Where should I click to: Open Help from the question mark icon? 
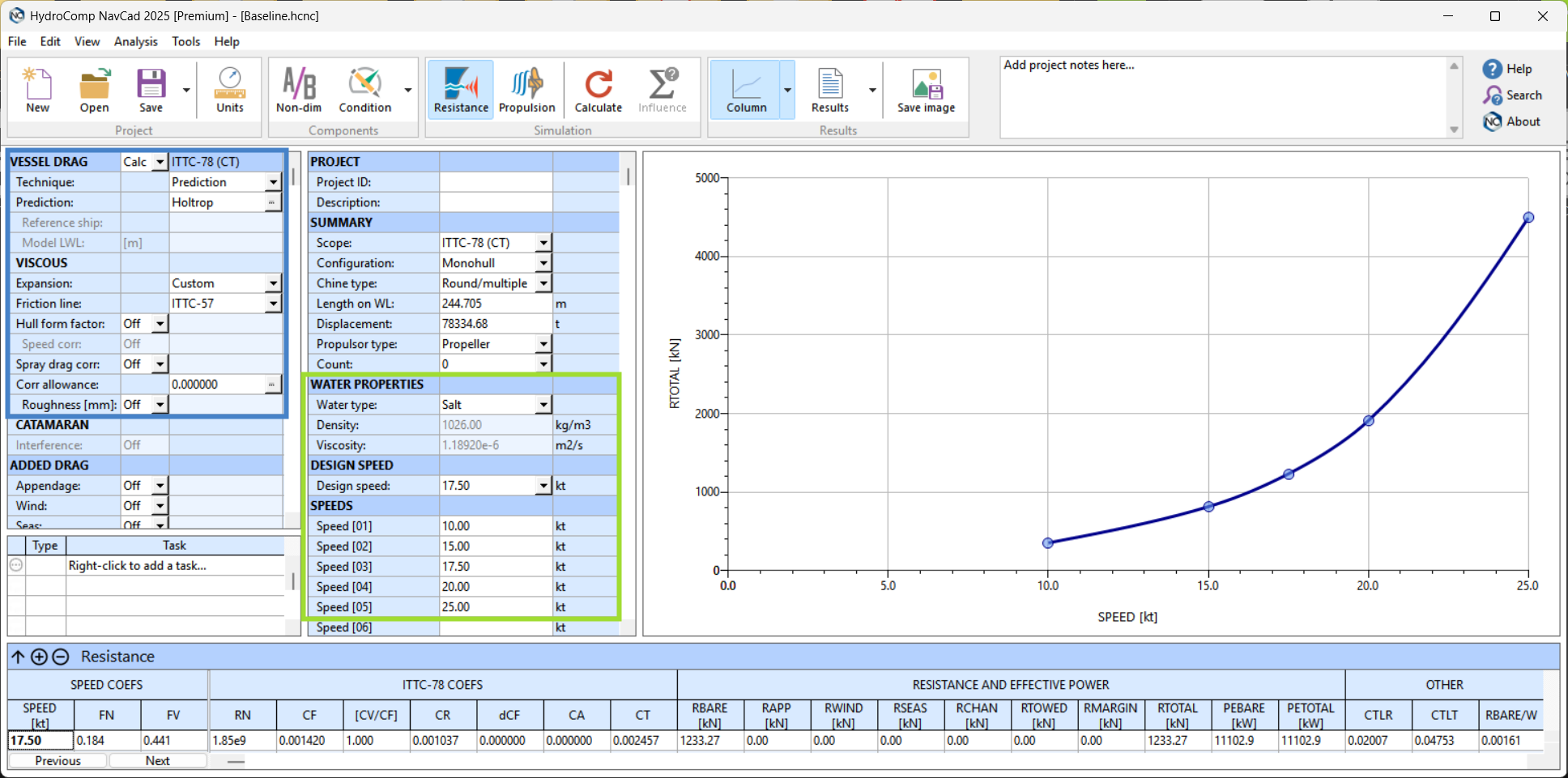[x=1493, y=69]
